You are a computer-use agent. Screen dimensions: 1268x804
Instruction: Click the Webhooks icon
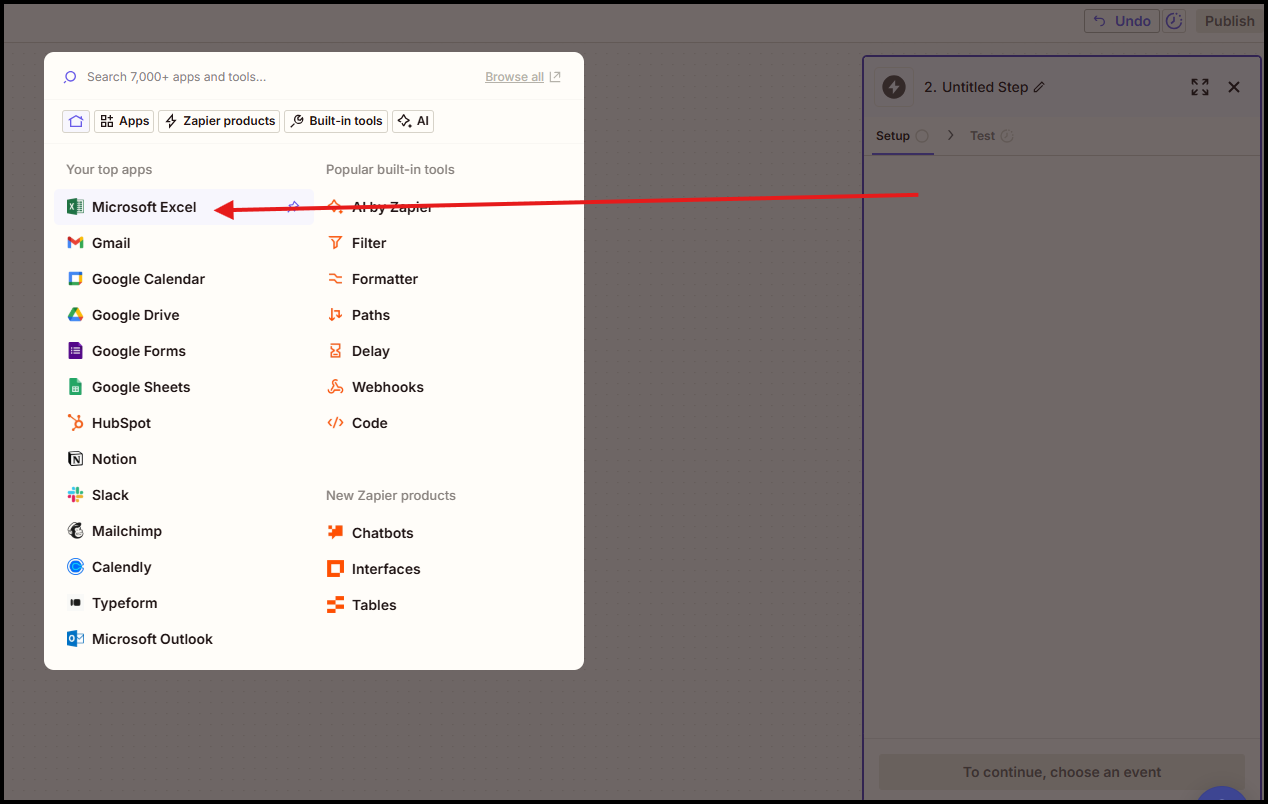click(335, 387)
